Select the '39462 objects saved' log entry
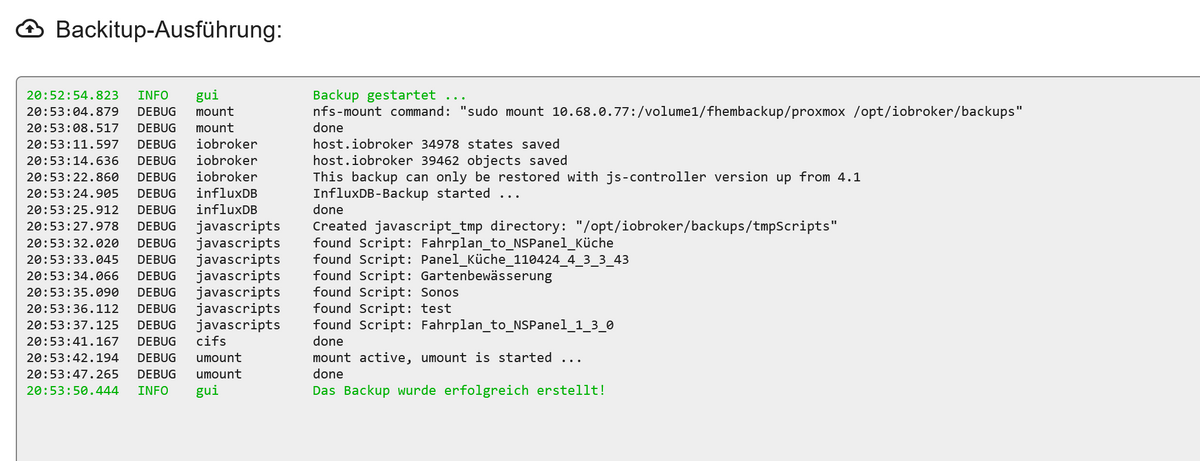Image resolution: width=1200 pixels, height=461 pixels. 440,161
